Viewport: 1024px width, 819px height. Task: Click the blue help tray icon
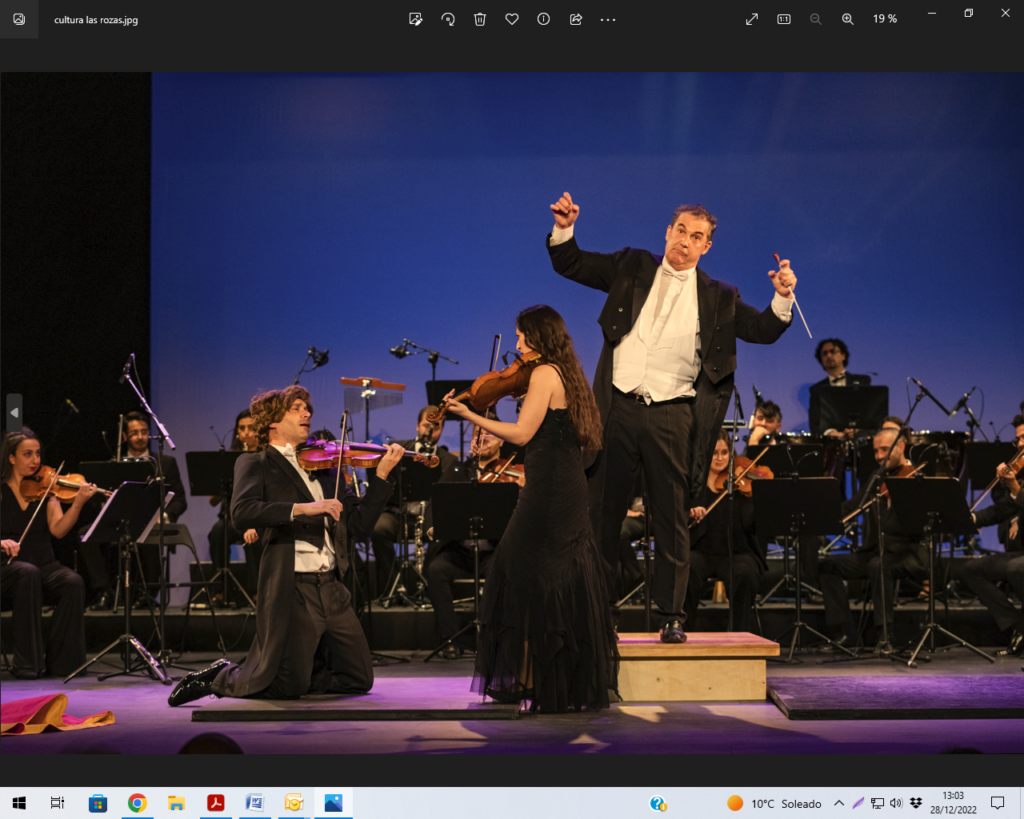point(658,803)
